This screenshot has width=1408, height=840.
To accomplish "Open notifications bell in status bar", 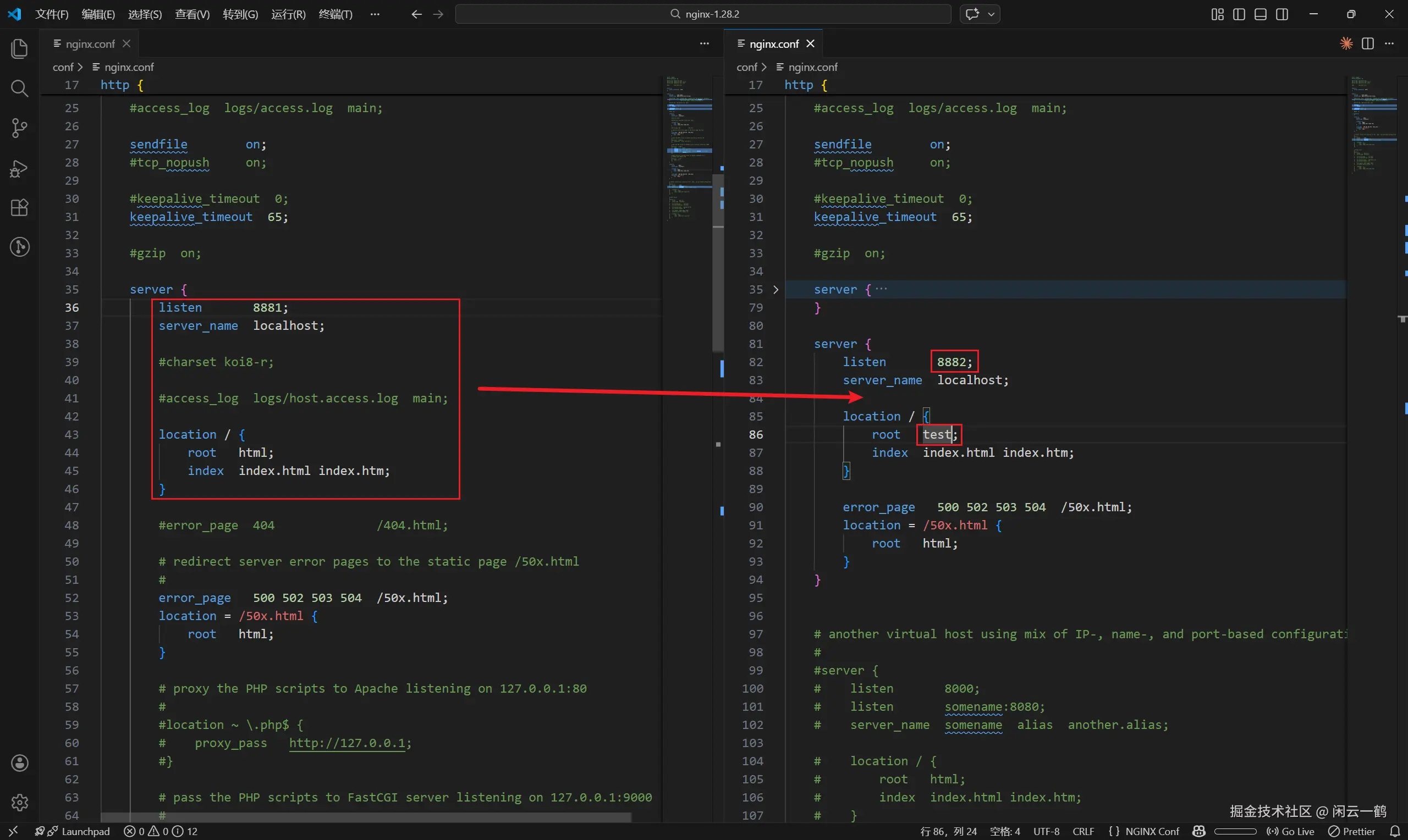I will (1394, 831).
